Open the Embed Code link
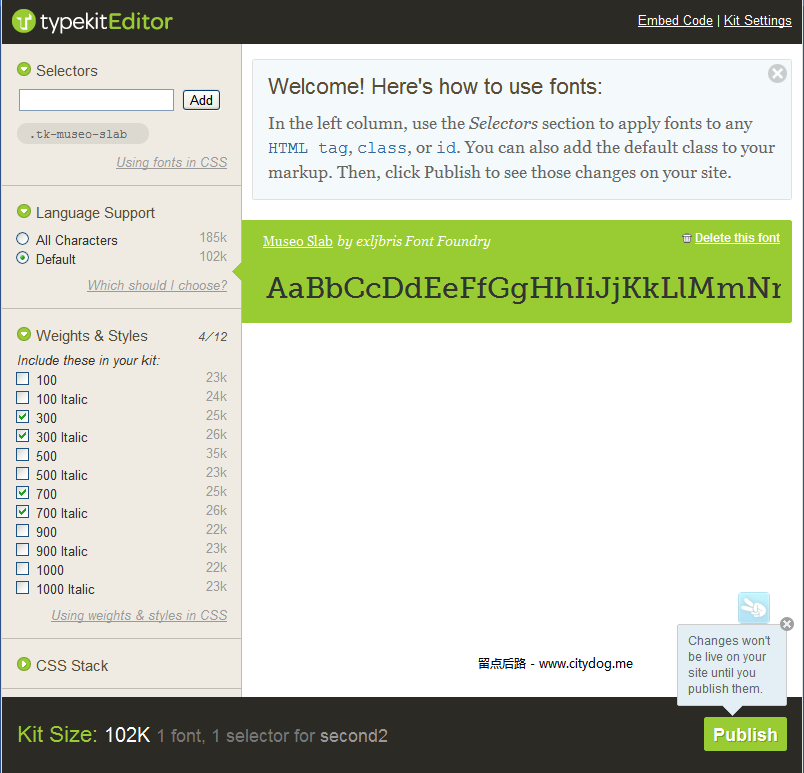Viewport: 804px width, 773px height. pyautogui.click(x=675, y=21)
